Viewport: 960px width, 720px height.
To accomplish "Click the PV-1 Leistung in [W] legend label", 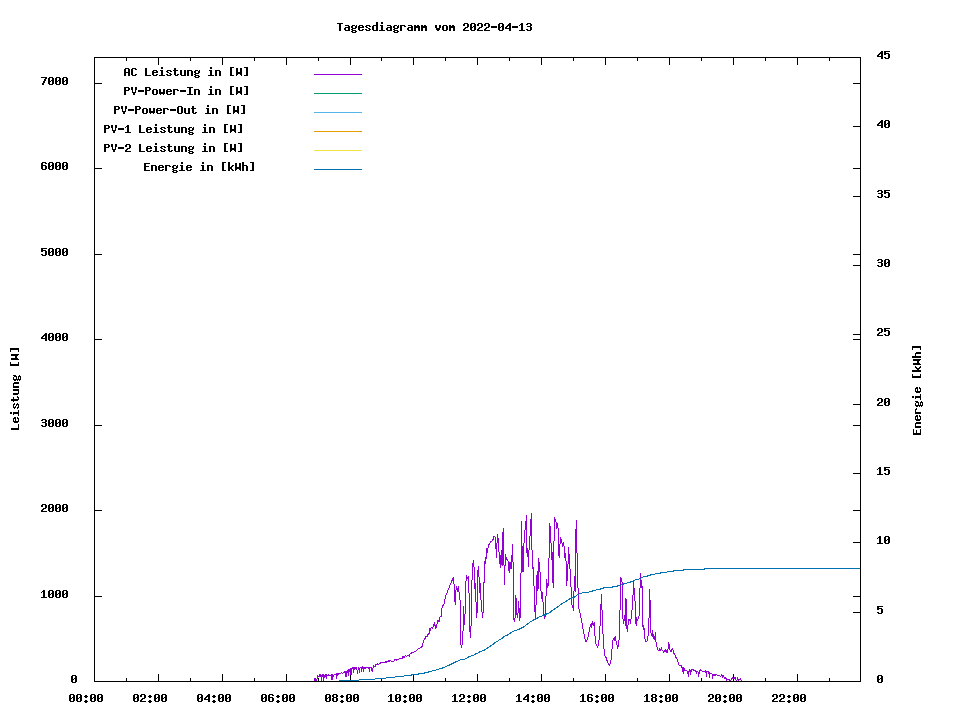I will (x=173, y=129).
